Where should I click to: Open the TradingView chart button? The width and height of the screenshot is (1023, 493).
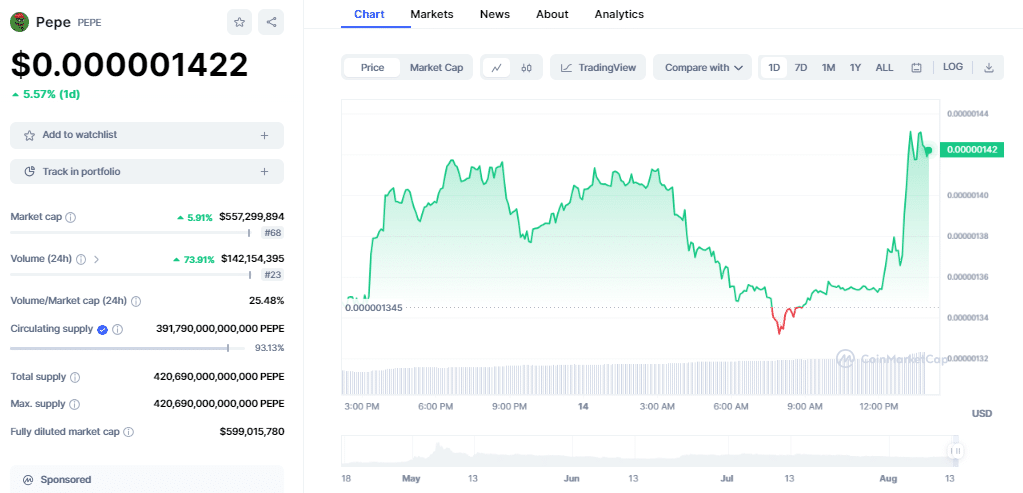point(598,68)
